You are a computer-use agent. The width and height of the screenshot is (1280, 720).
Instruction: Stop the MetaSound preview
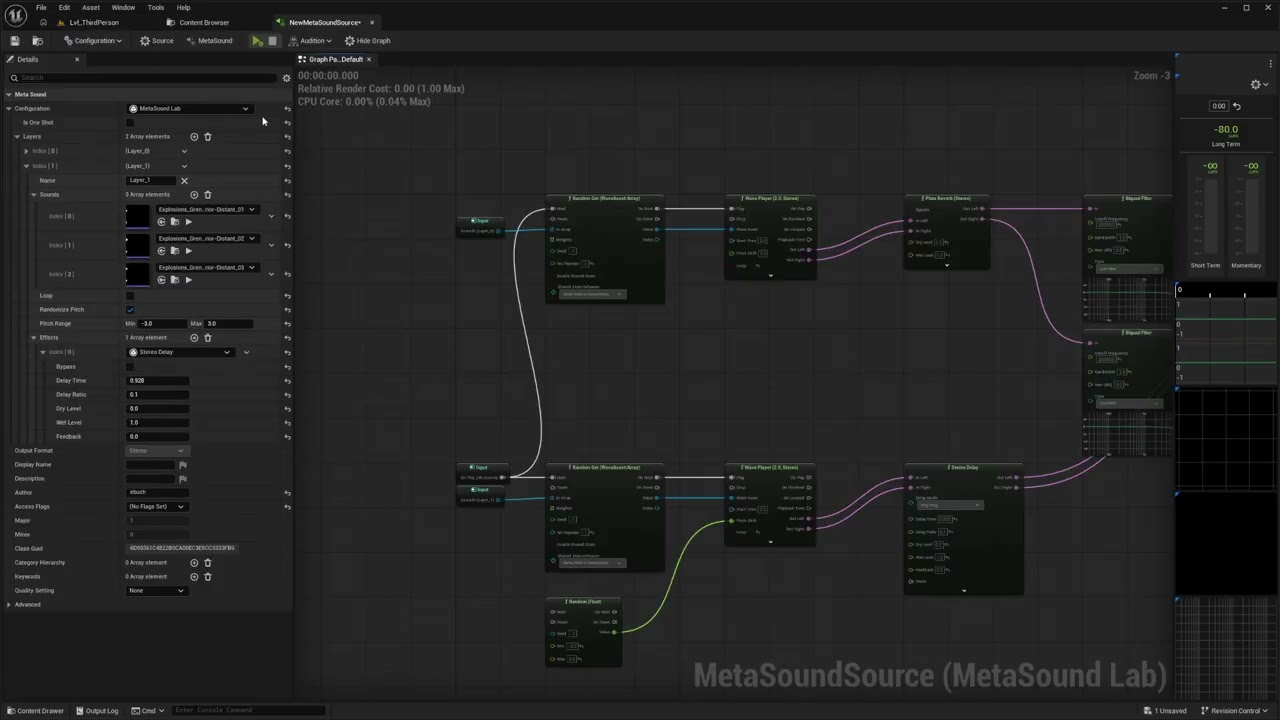point(272,41)
